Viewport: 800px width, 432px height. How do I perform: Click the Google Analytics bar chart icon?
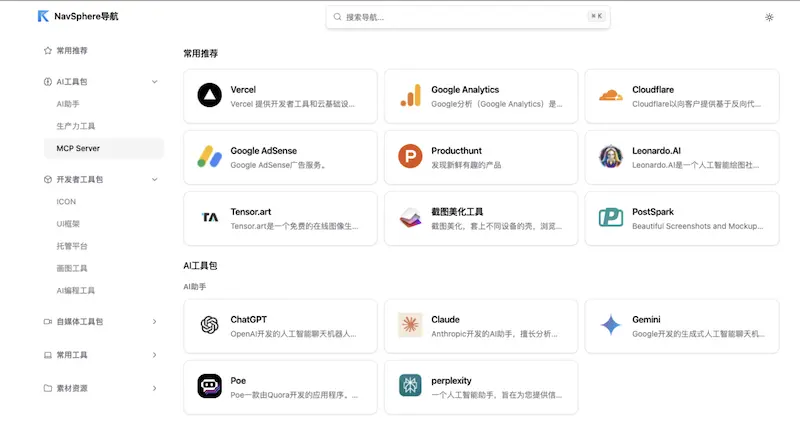pos(411,95)
